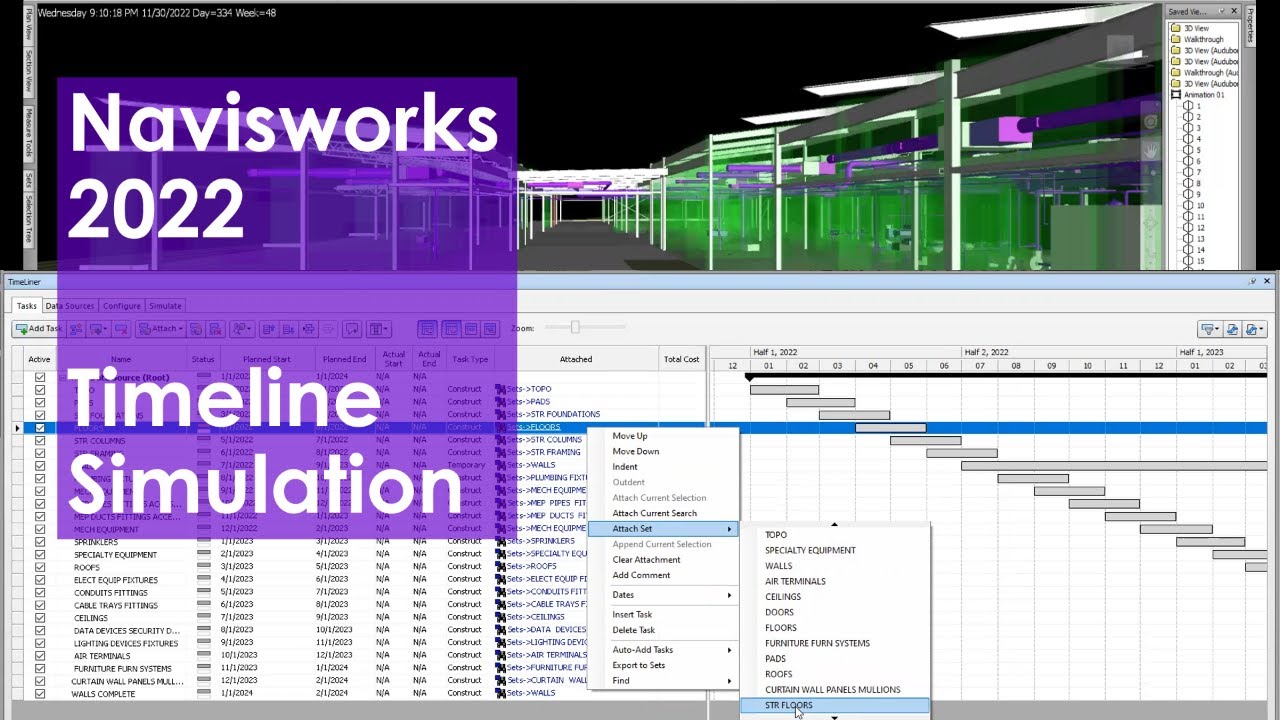Click Auto-Attach Using Rules toolbar icon
Viewport: 1280px width, 720px height.
click(x=195, y=329)
